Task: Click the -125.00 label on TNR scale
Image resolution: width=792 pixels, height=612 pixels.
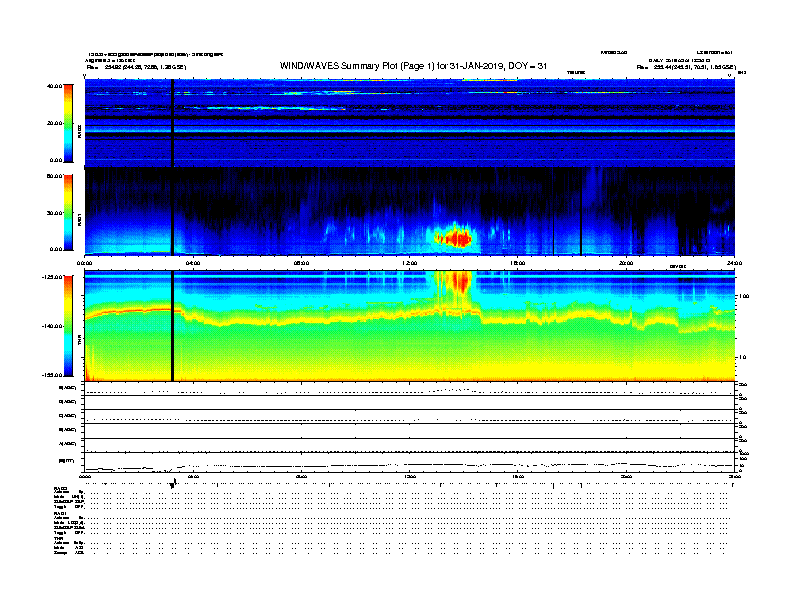Action: (53, 277)
